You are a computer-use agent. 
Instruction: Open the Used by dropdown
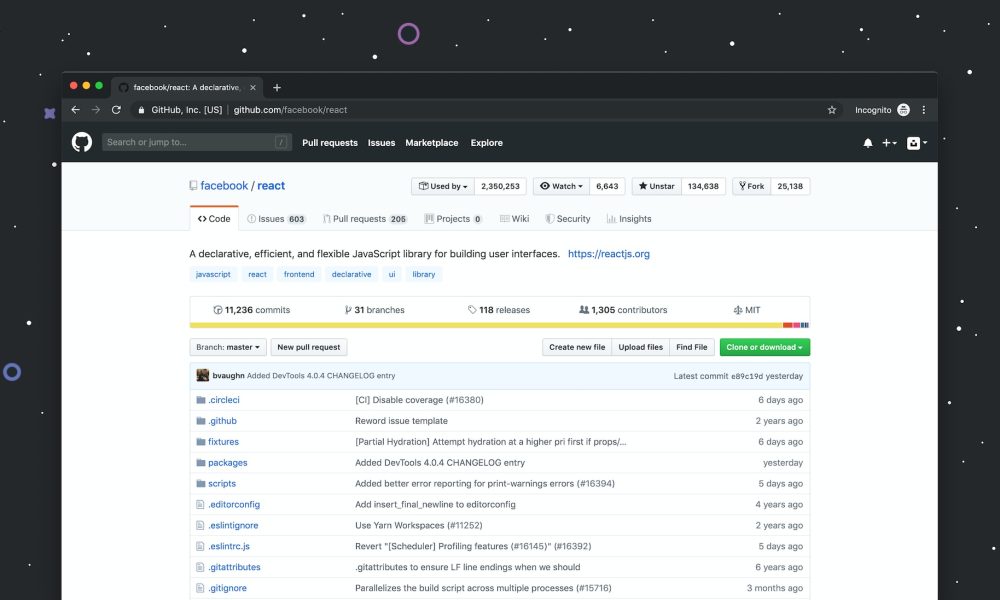pyautogui.click(x=443, y=186)
